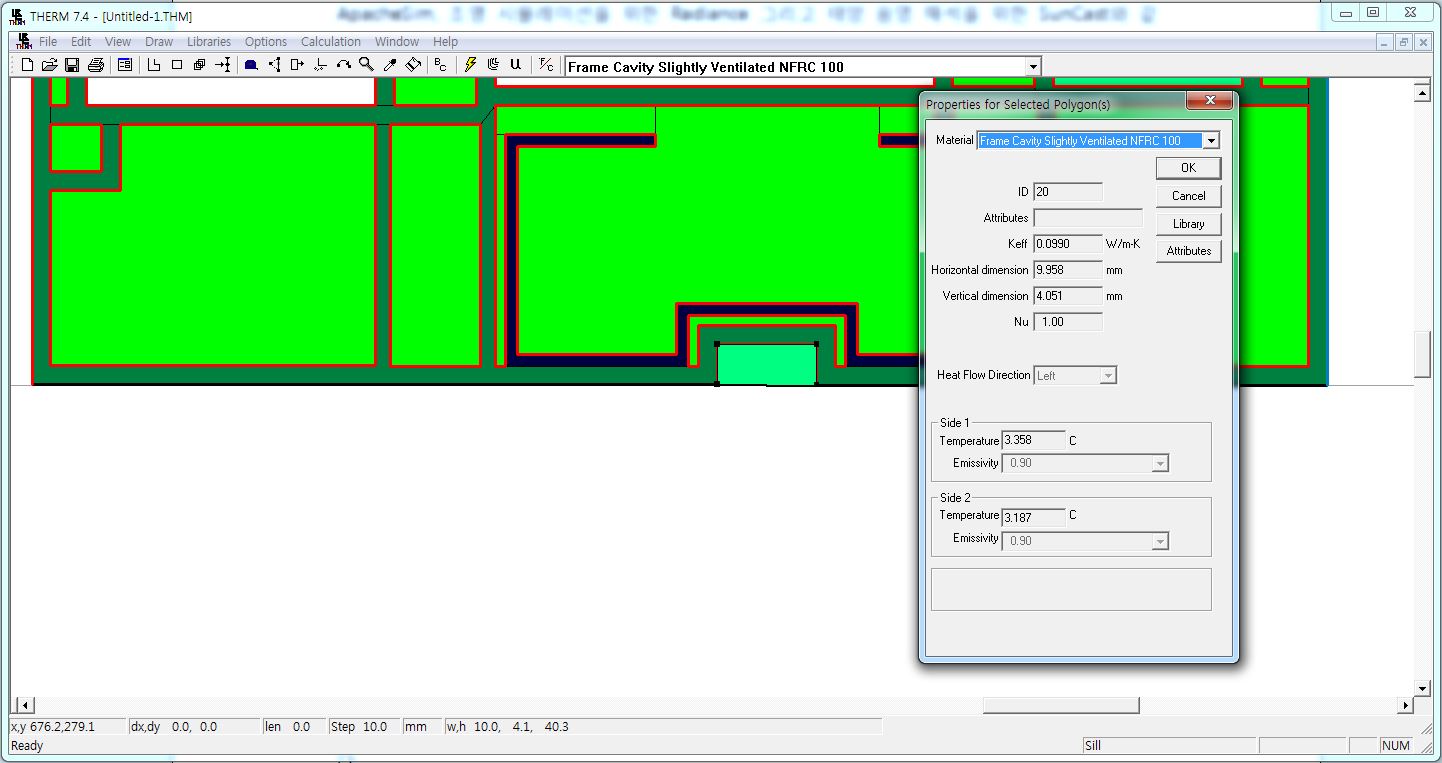The width and height of the screenshot is (1442, 763).
Task: Click the Library button
Action: point(1188,224)
